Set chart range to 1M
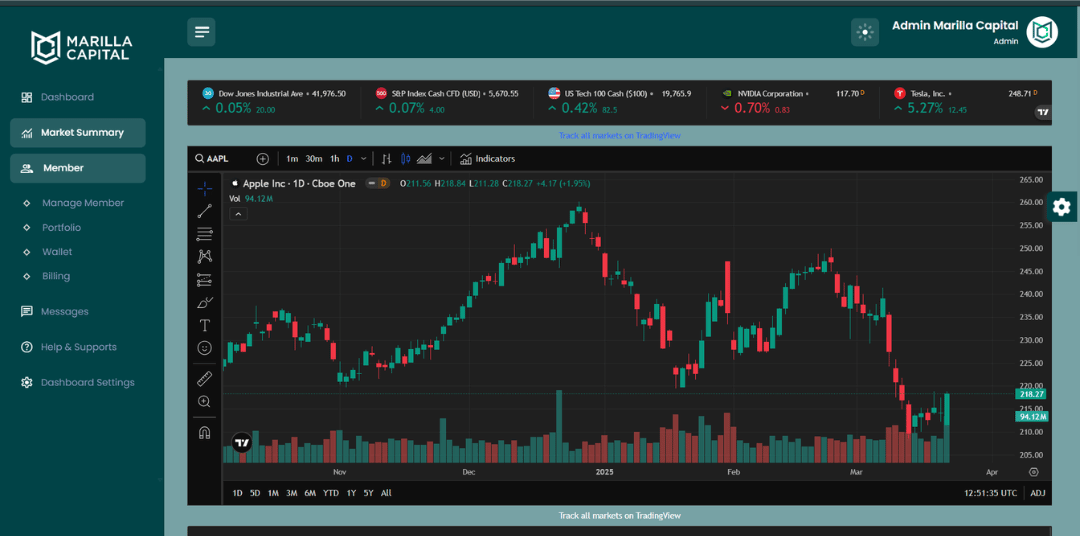The image size is (1080, 536). [273, 493]
